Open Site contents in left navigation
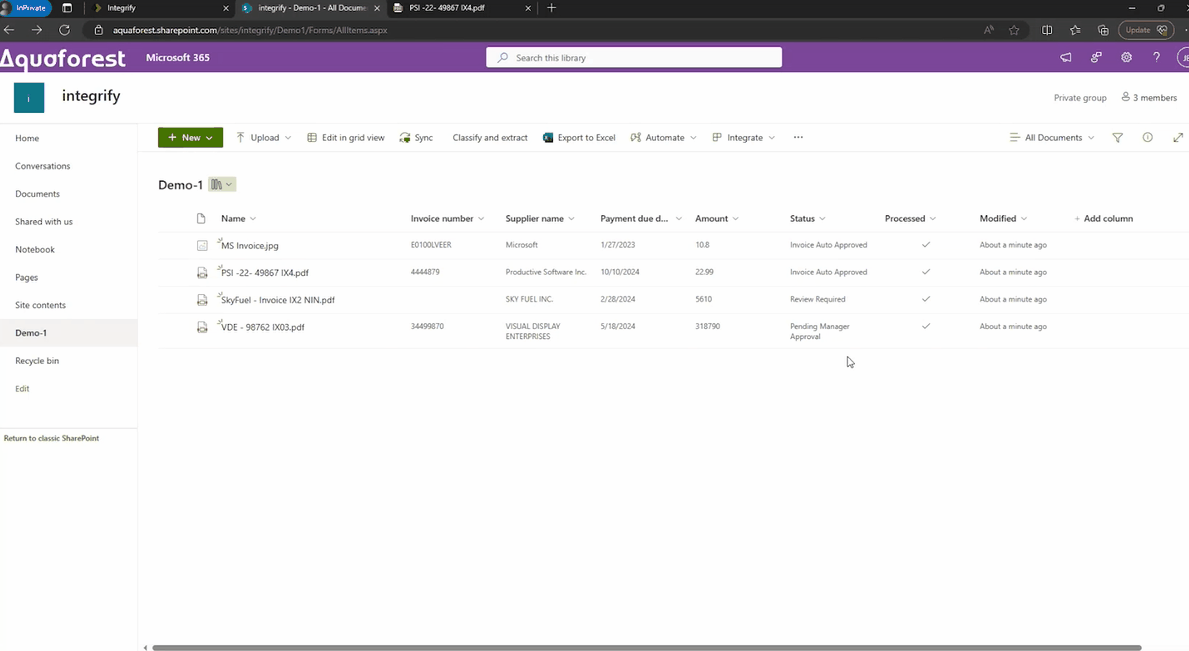The image size is (1189, 651). point(40,305)
